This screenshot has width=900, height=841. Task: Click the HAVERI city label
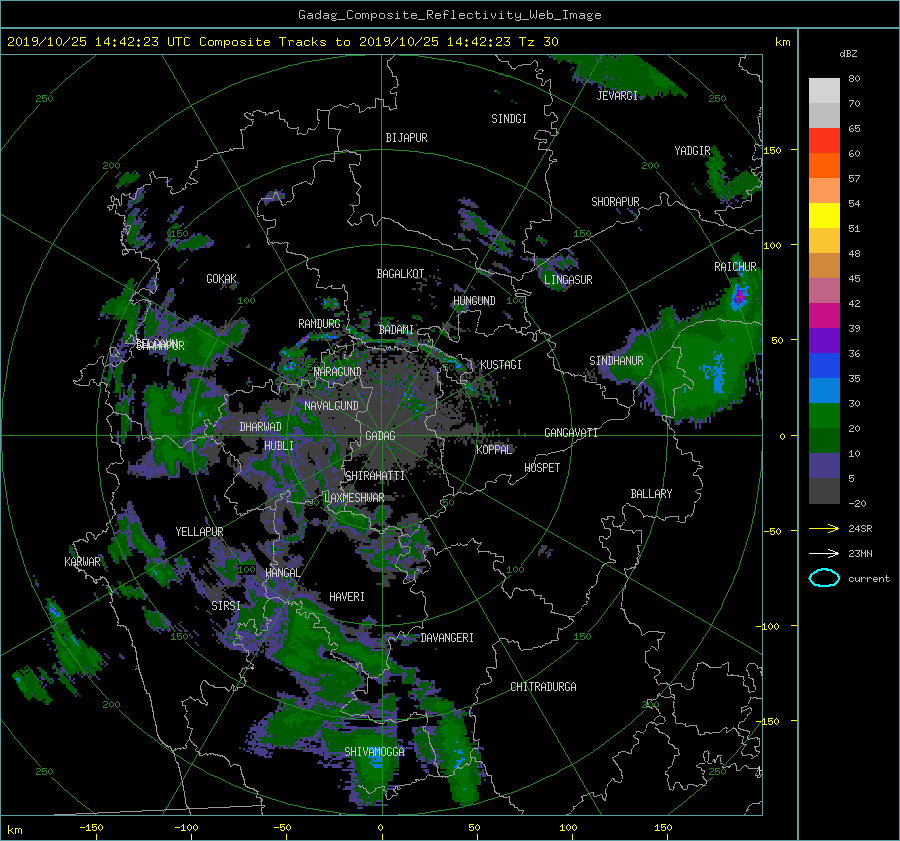pos(347,597)
